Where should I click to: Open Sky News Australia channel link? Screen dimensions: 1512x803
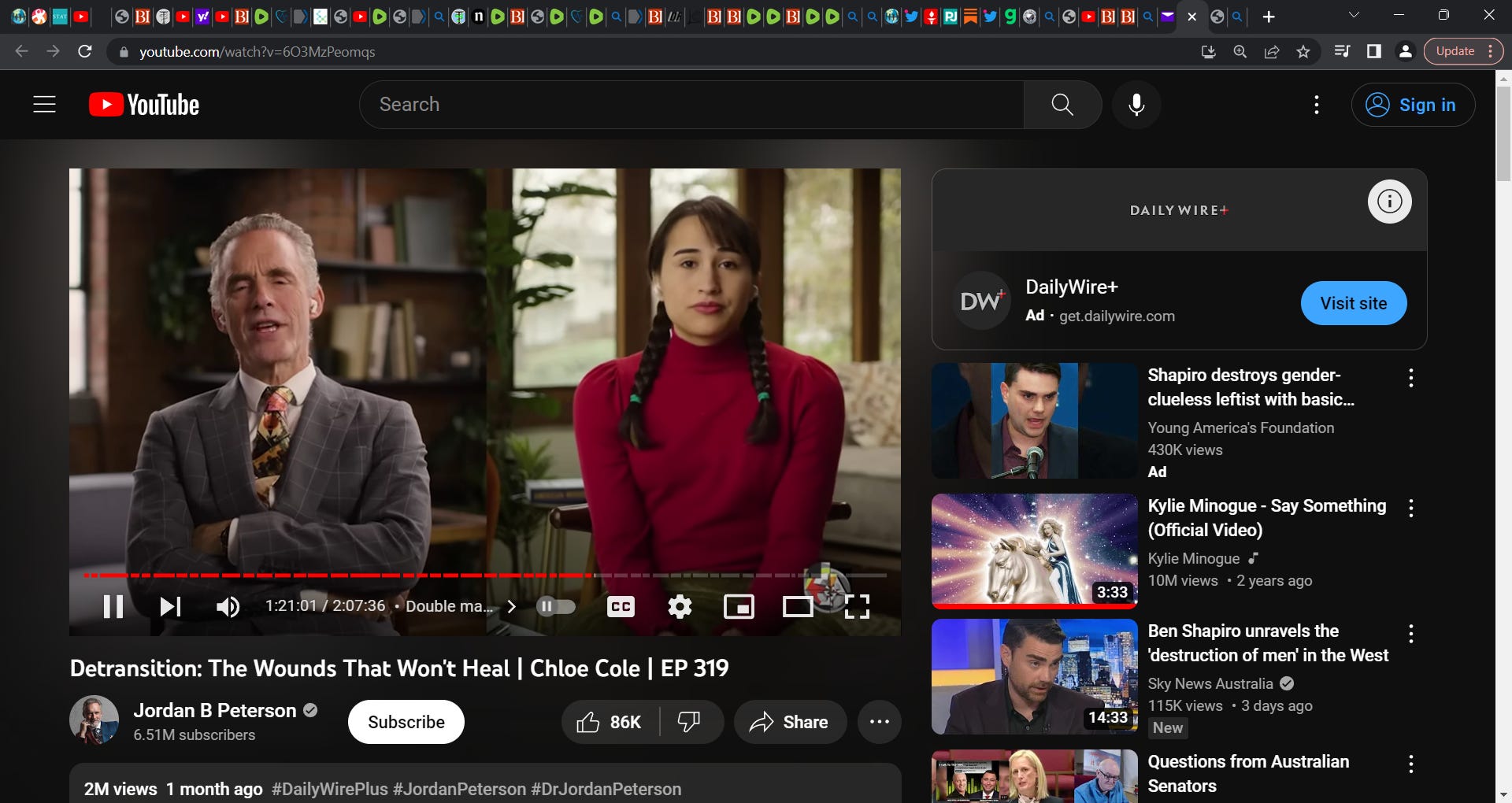click(1210, 683)
